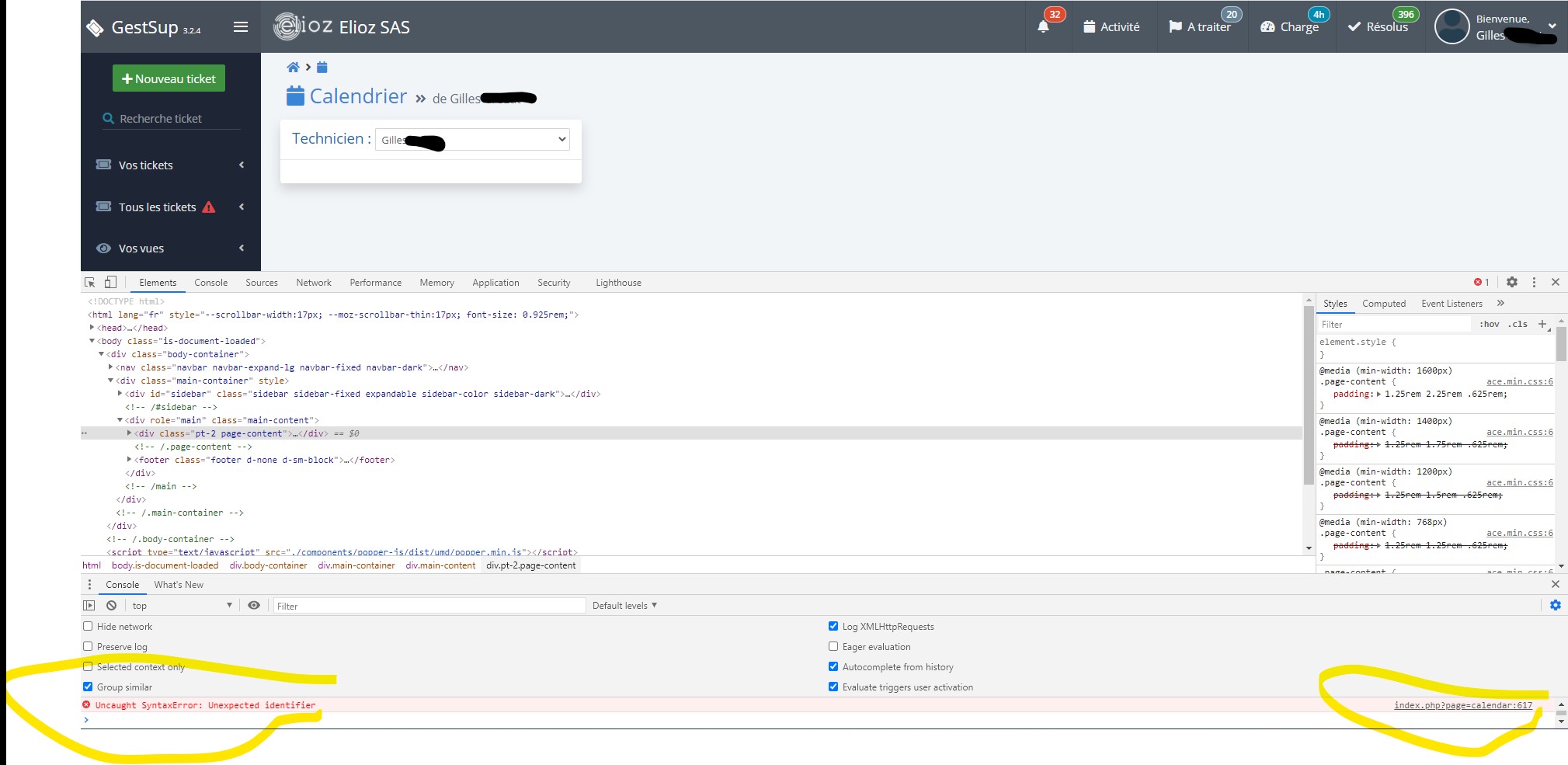1568x765 pixels.
Task: Close the DevTools panel
Action: [x=1556, y=282]
